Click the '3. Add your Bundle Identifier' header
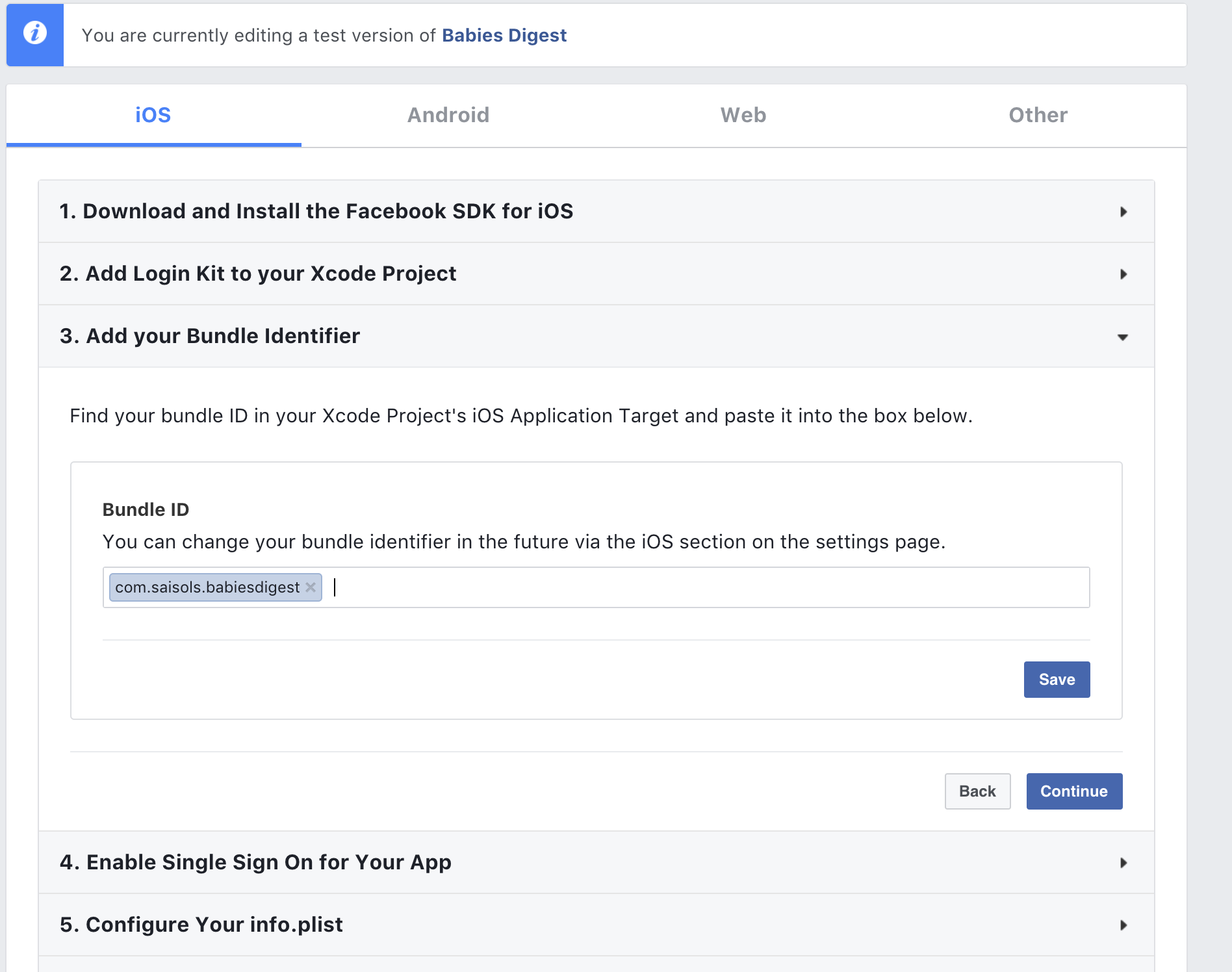The image size is (1232, 972). pyautogui.click(x=597, y=337)
